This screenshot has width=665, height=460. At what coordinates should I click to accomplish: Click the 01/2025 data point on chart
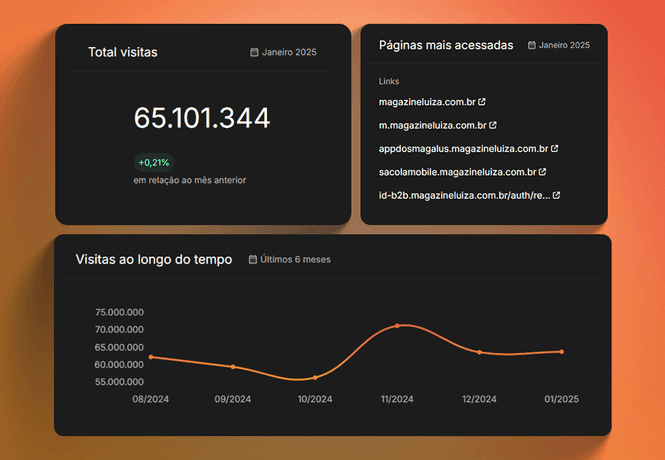(x=562, y=351)
